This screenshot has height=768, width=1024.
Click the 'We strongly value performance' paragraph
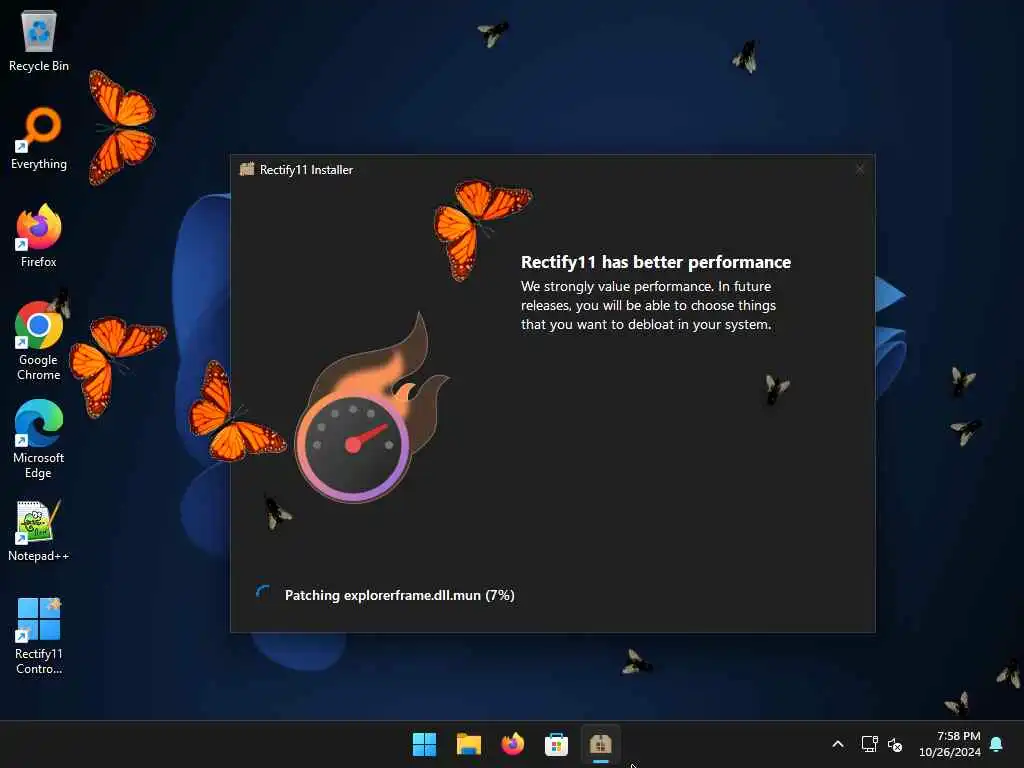point(648,305)
